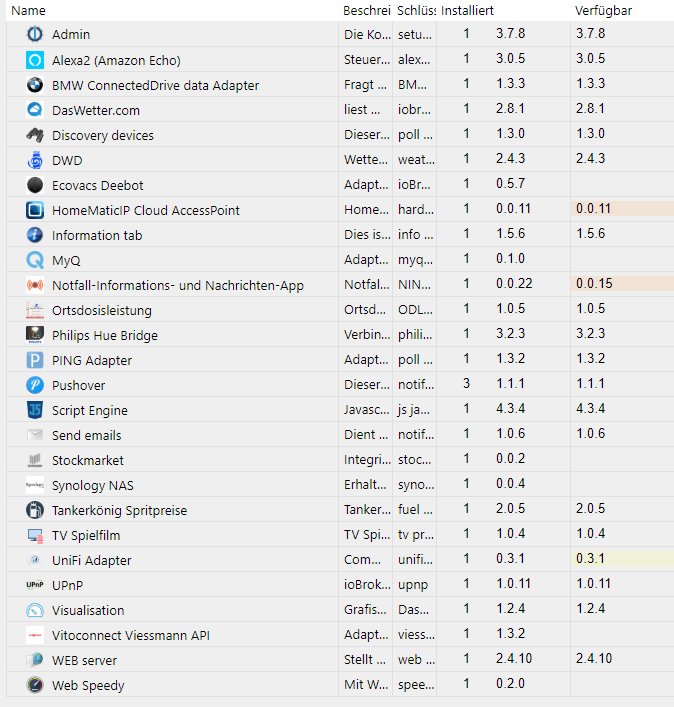This screenshot has height=707, width=674.
Task: Sort by the Verfügbar column header
Action: coord(603,10)
